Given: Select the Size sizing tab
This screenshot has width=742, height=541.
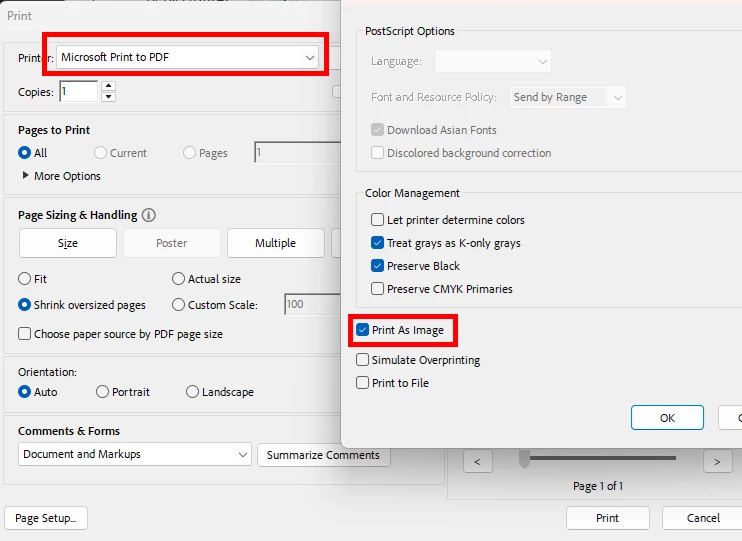Looking at the screenshot, I should [68, 243].
